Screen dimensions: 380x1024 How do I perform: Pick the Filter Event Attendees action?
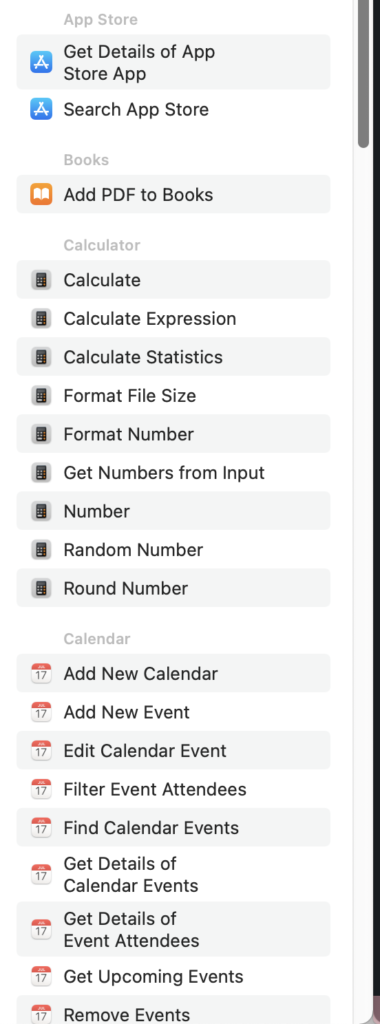click(173, 789)
